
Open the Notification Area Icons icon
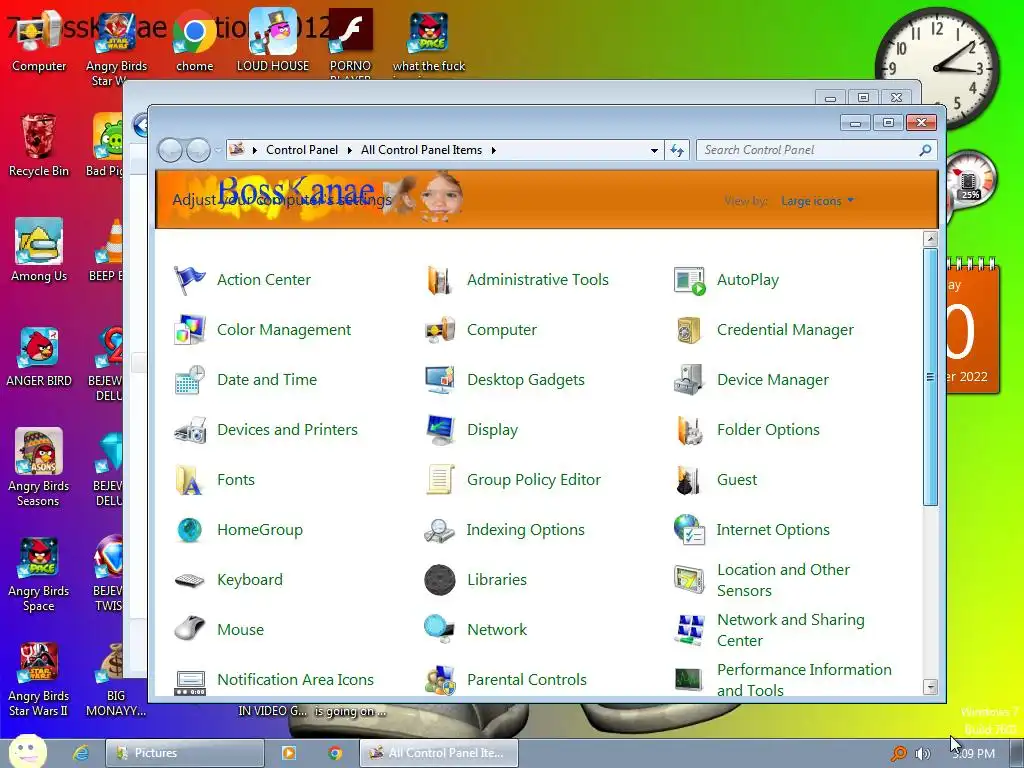click(x=189, y=680)
